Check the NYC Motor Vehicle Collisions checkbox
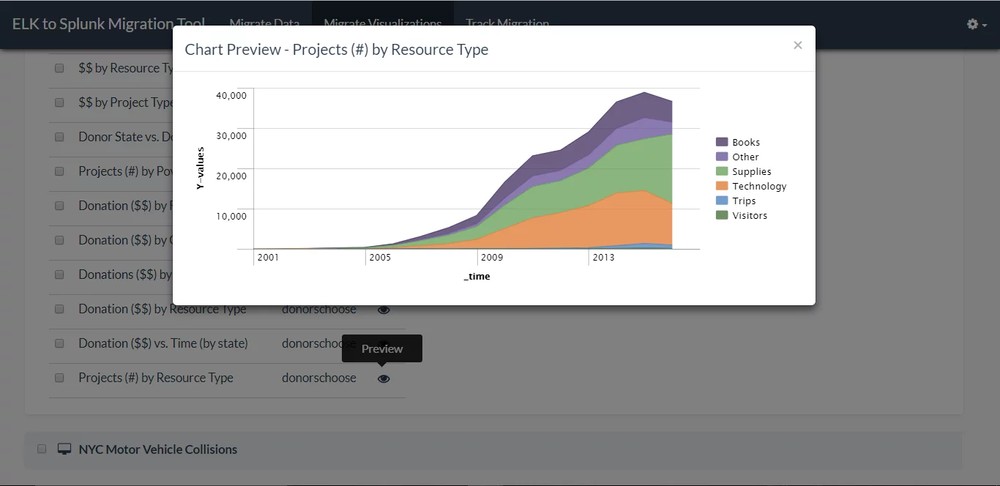 click(x=42, y=450)
